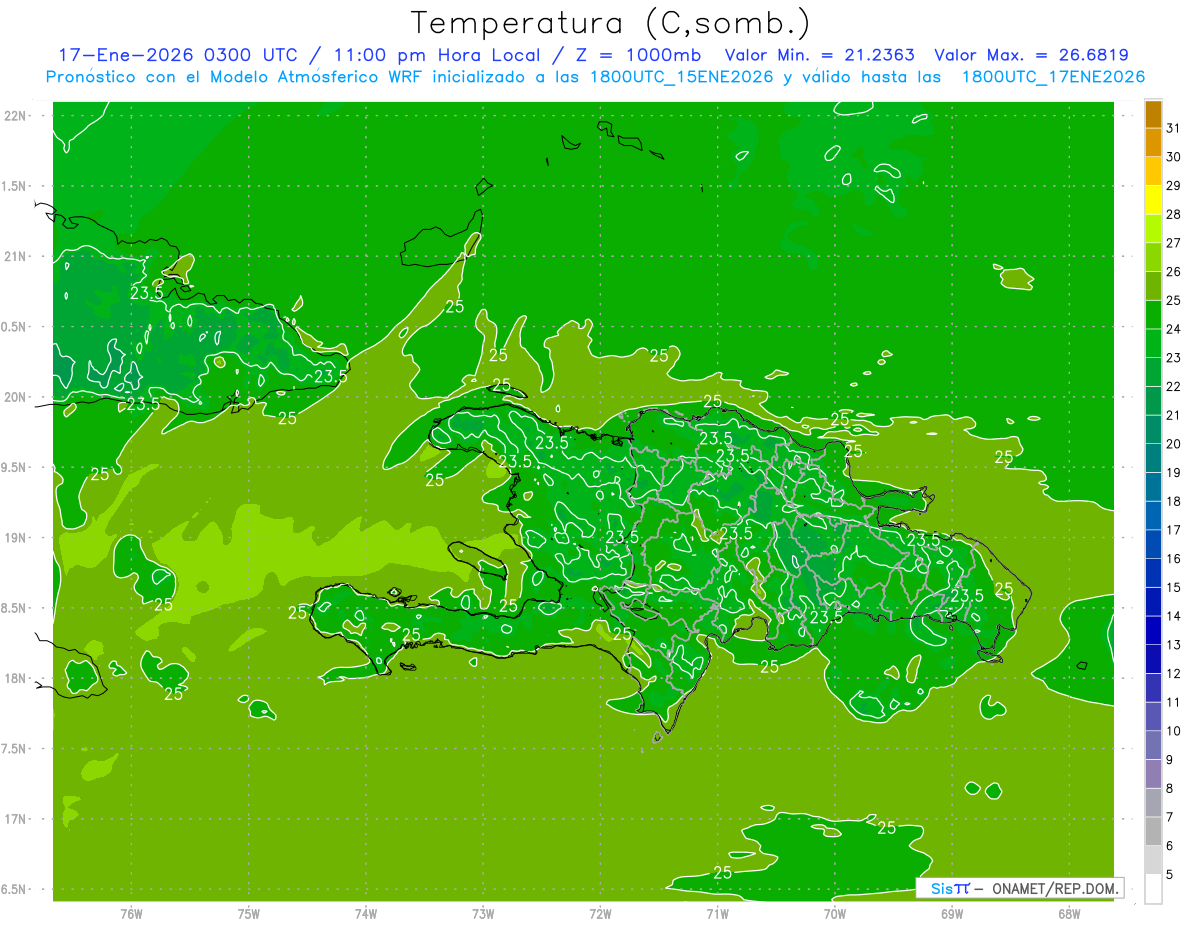Click the 'Valor Min. = 21.2363' value
Viewport: 1200px width, 927px height.
click(819, 55)
